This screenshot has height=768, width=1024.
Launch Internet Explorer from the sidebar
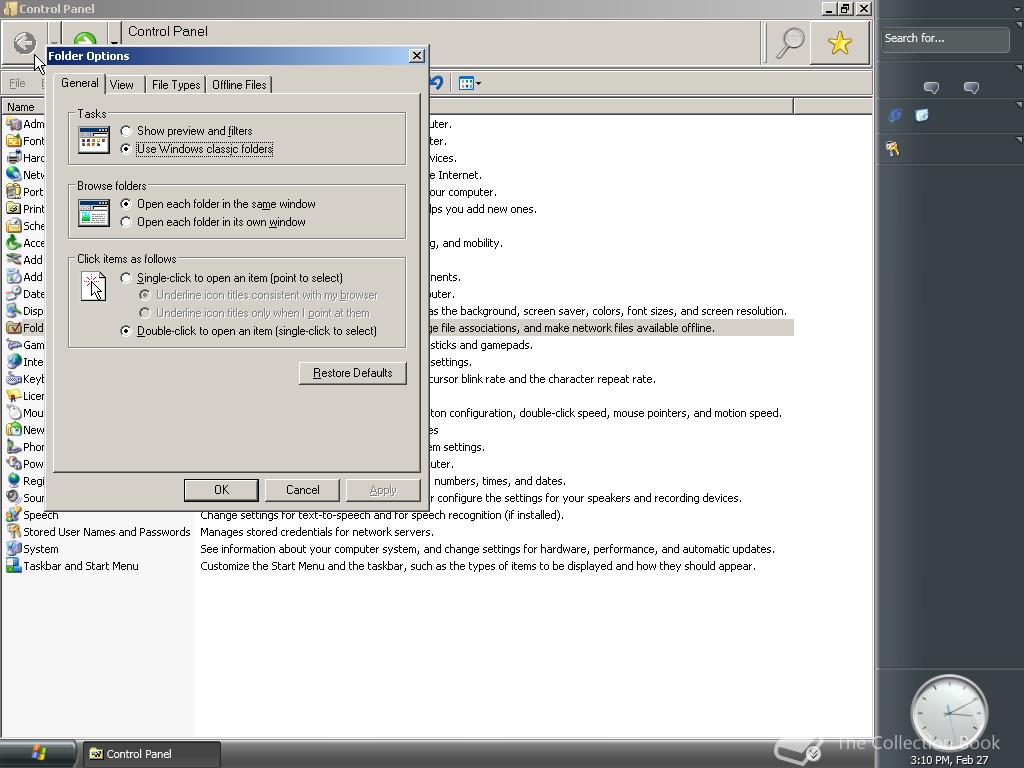coord(895,116)
